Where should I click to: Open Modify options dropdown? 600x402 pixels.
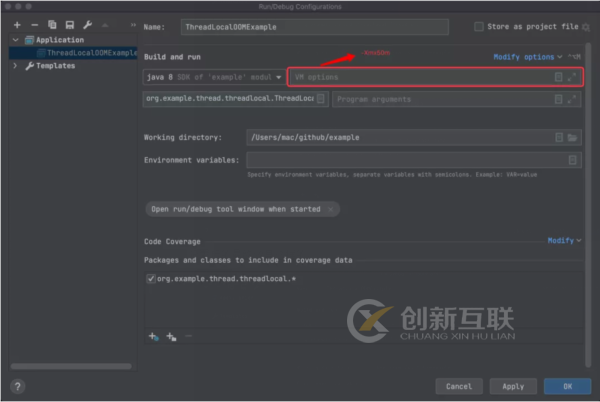coord(527,57)
